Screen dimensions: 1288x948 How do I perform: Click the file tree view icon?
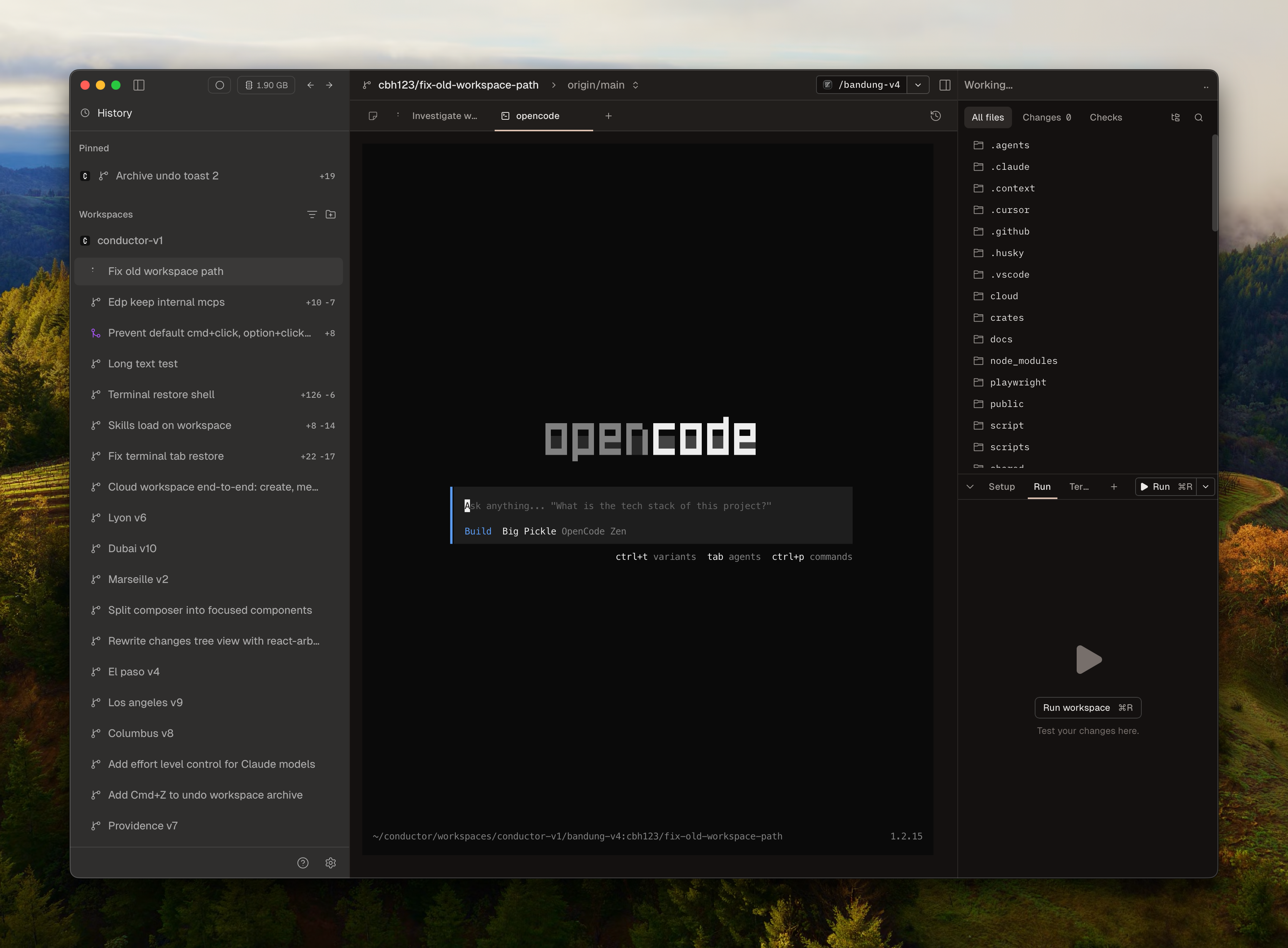click(x=1175, y=117)
